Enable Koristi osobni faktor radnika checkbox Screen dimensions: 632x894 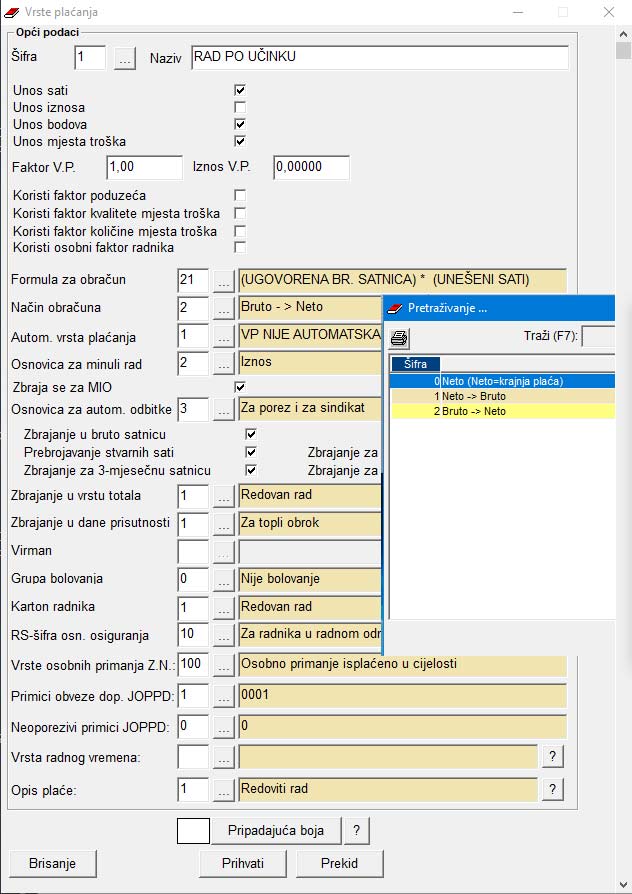click(240, 247)
